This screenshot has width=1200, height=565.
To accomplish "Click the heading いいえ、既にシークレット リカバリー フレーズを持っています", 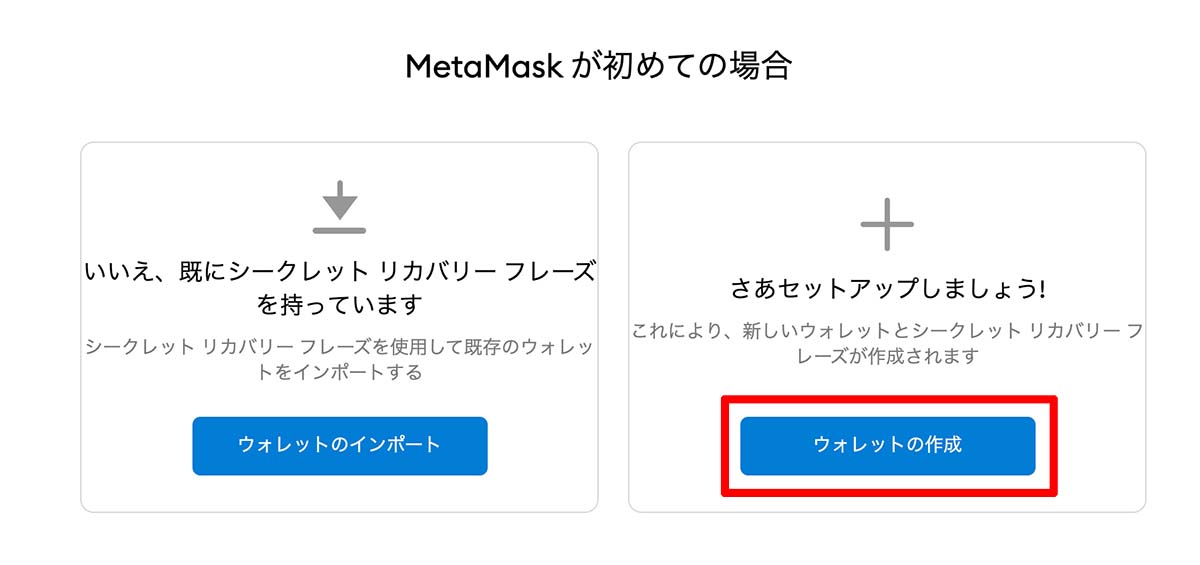I will (340, 287).
